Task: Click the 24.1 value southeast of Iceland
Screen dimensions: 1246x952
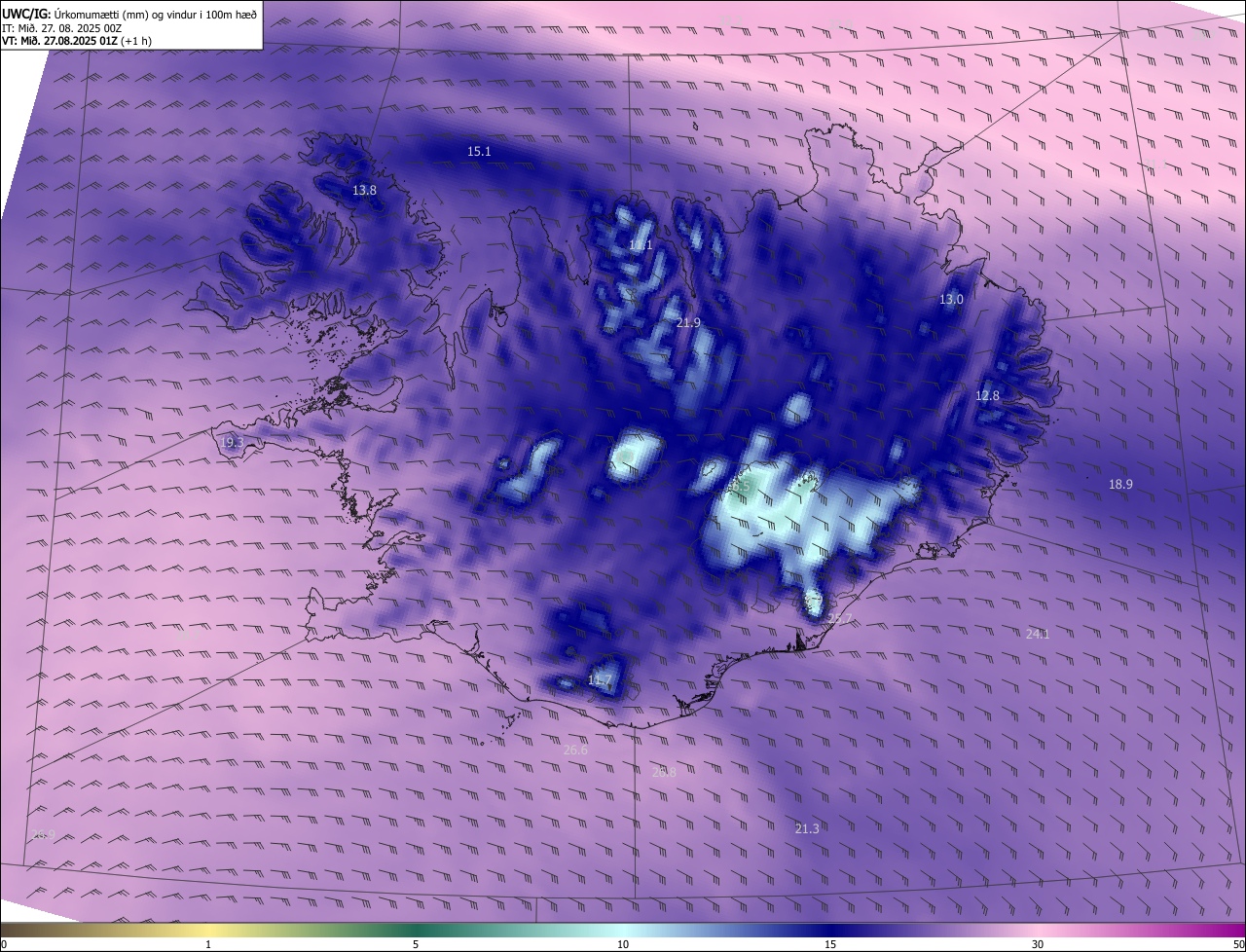Action: tap(1038, 634)
